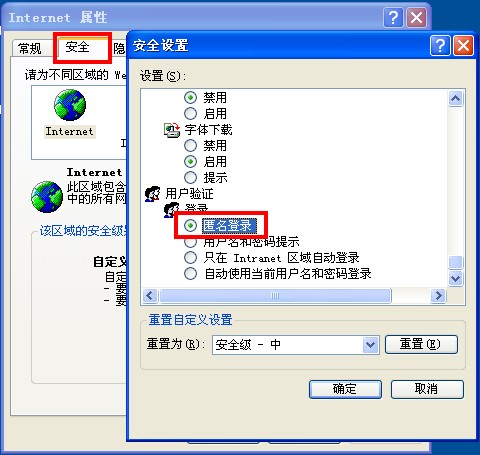Select 禁用 under 字体下载

pos(190,146)
